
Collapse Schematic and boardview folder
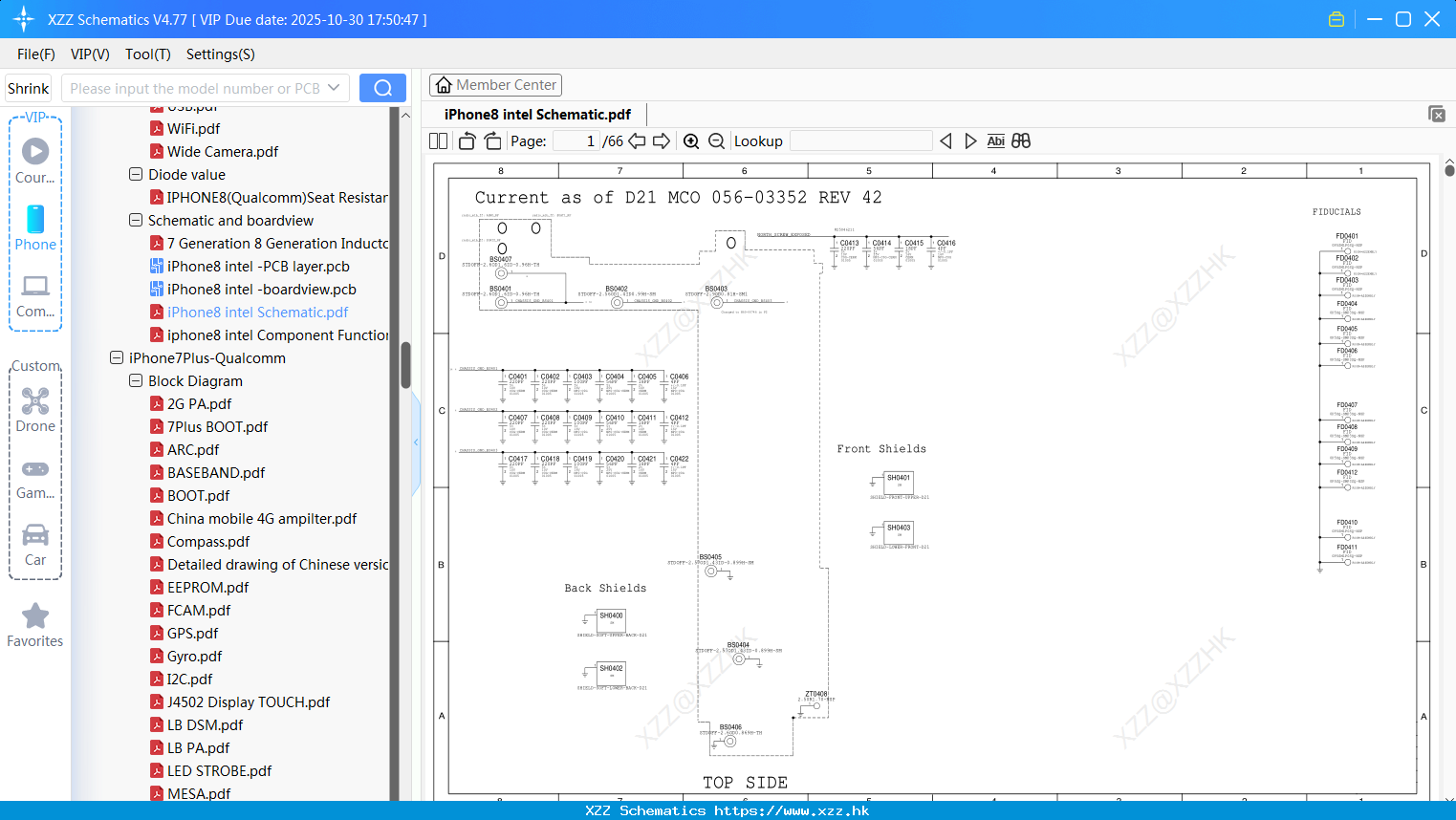tap(136, 221)
